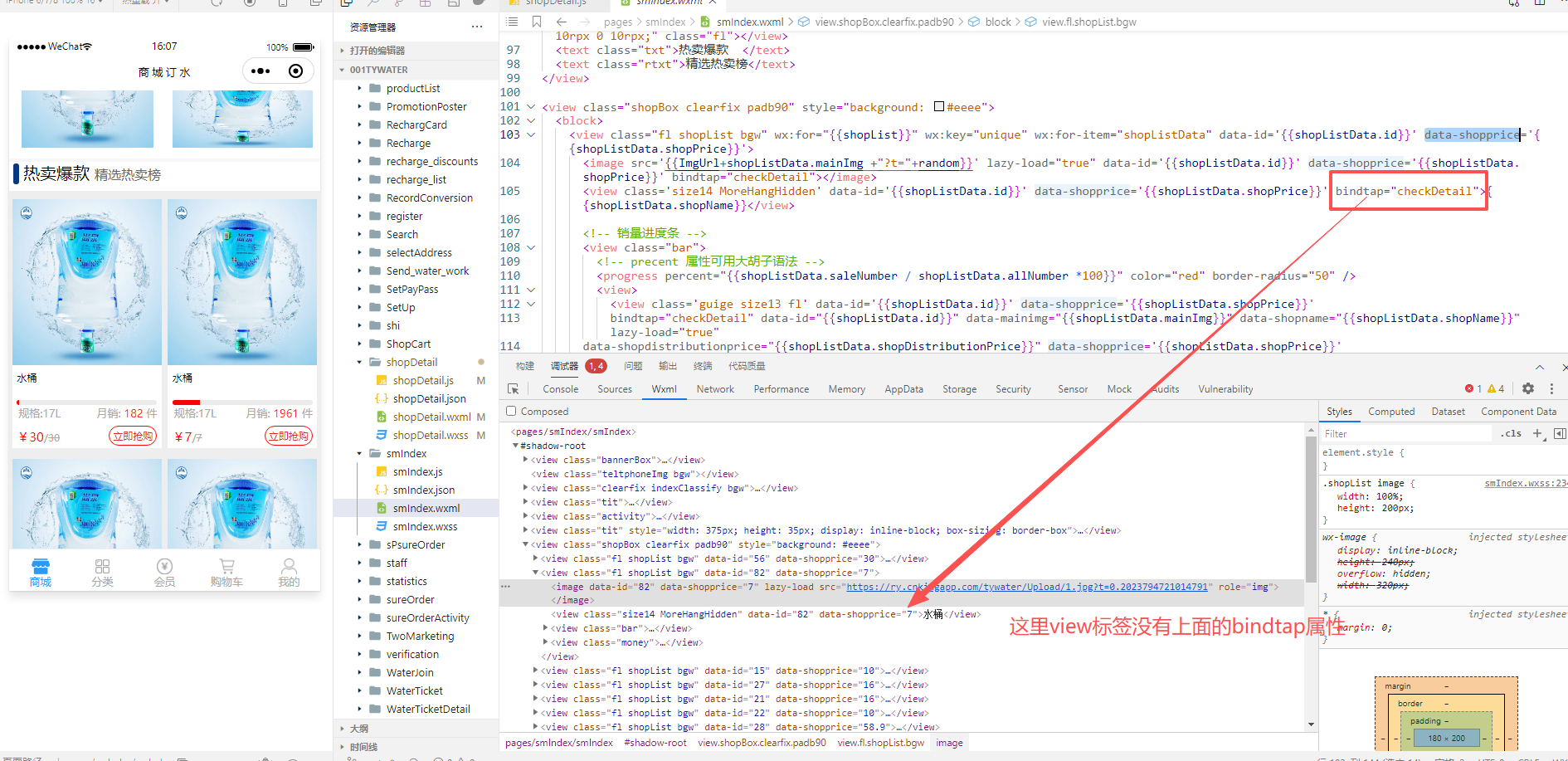The height and width of the screenshot is (761, 1568).
Task: Click the red error count indicator
Action: [1473, 388]
